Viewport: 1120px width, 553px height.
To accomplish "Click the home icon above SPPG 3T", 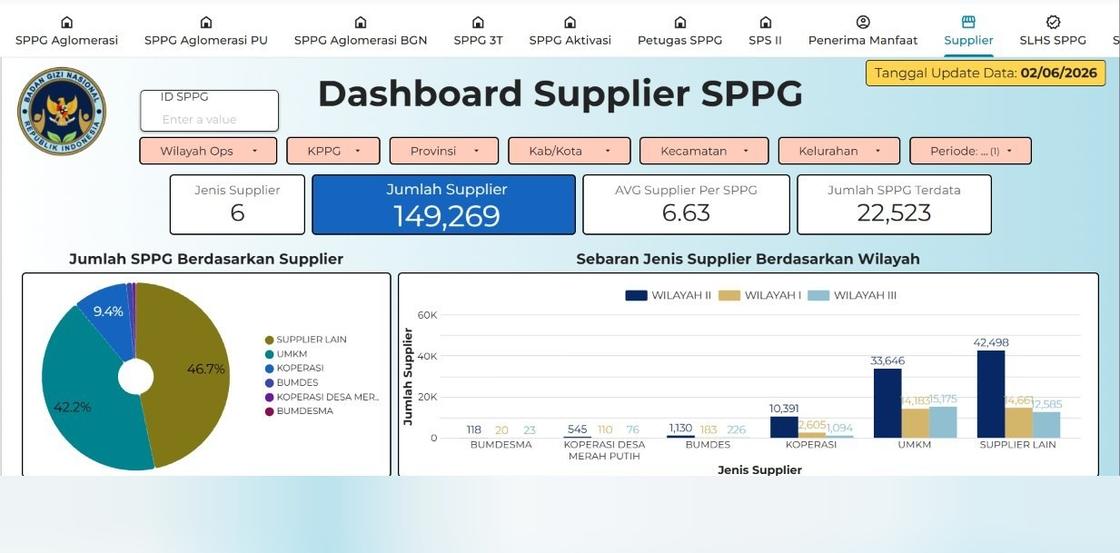I will [x=478, y=22].
